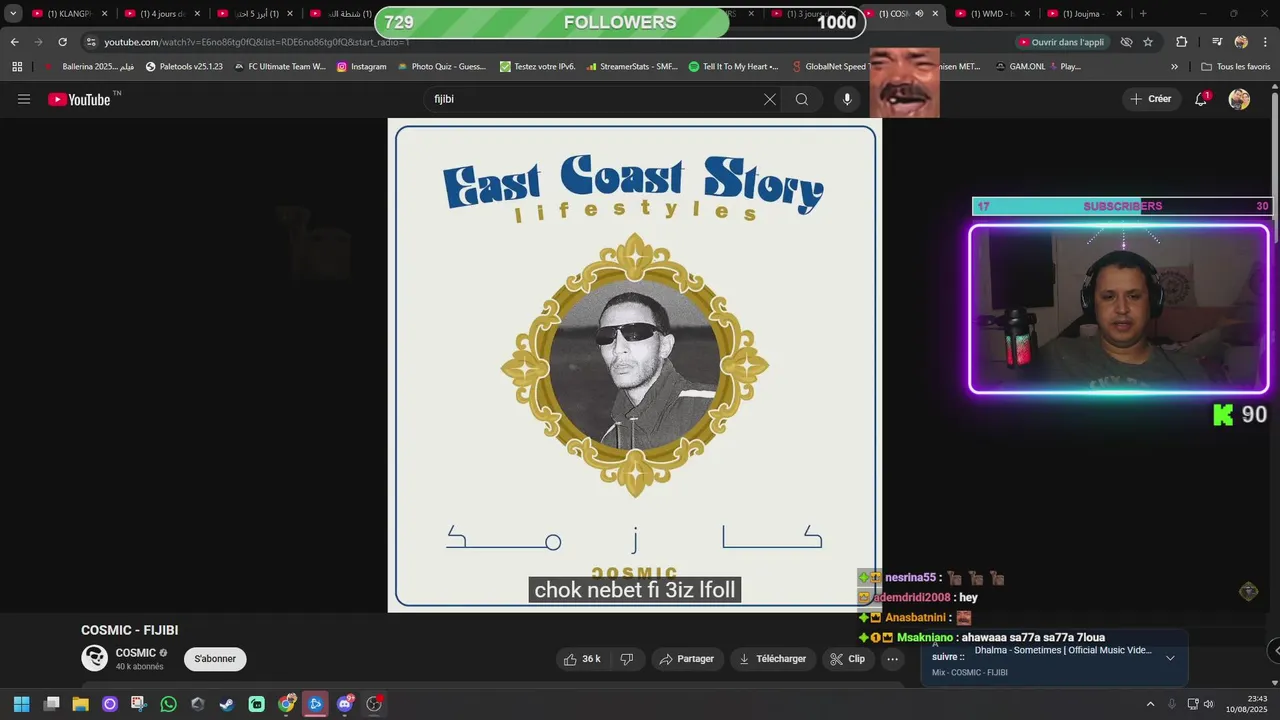The width and height of the screenshot is (1280, 720).
Task: Switch to the WMD tab
Action: [990, 14]
